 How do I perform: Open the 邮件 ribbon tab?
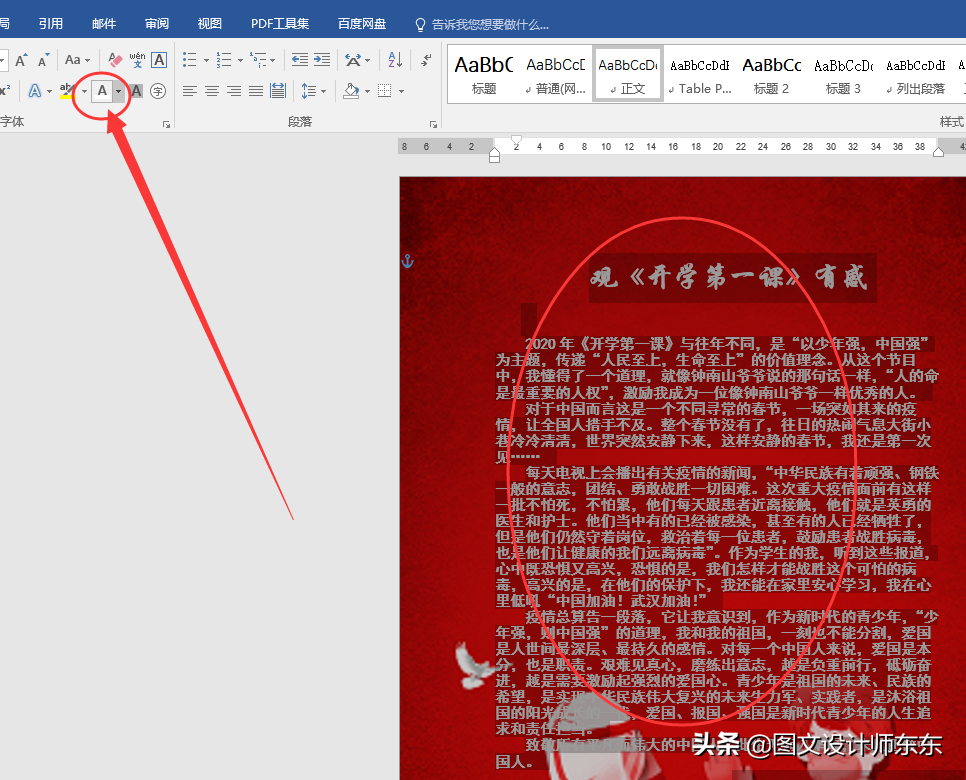(104, 23)
